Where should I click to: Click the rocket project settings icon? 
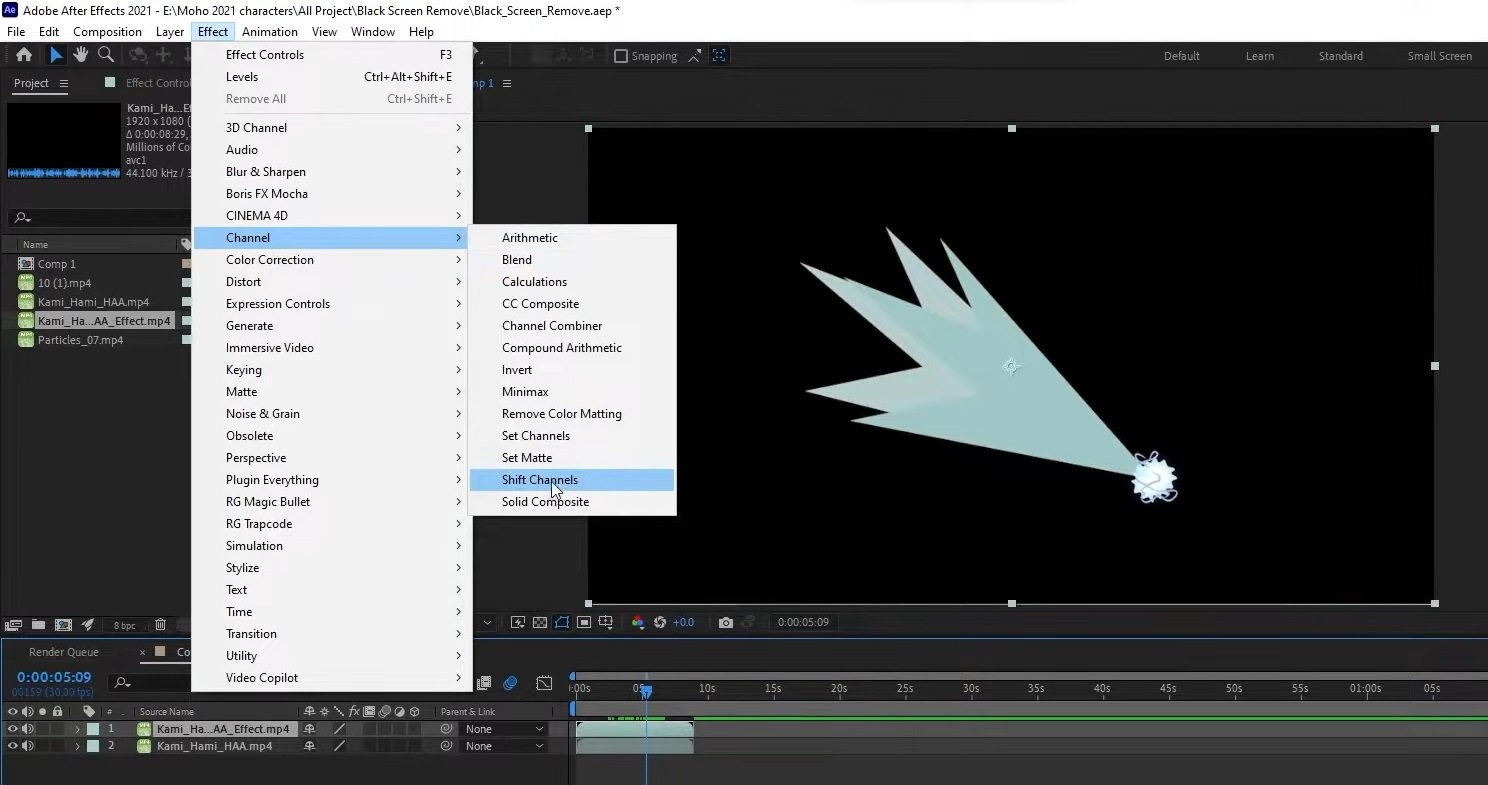88,625
